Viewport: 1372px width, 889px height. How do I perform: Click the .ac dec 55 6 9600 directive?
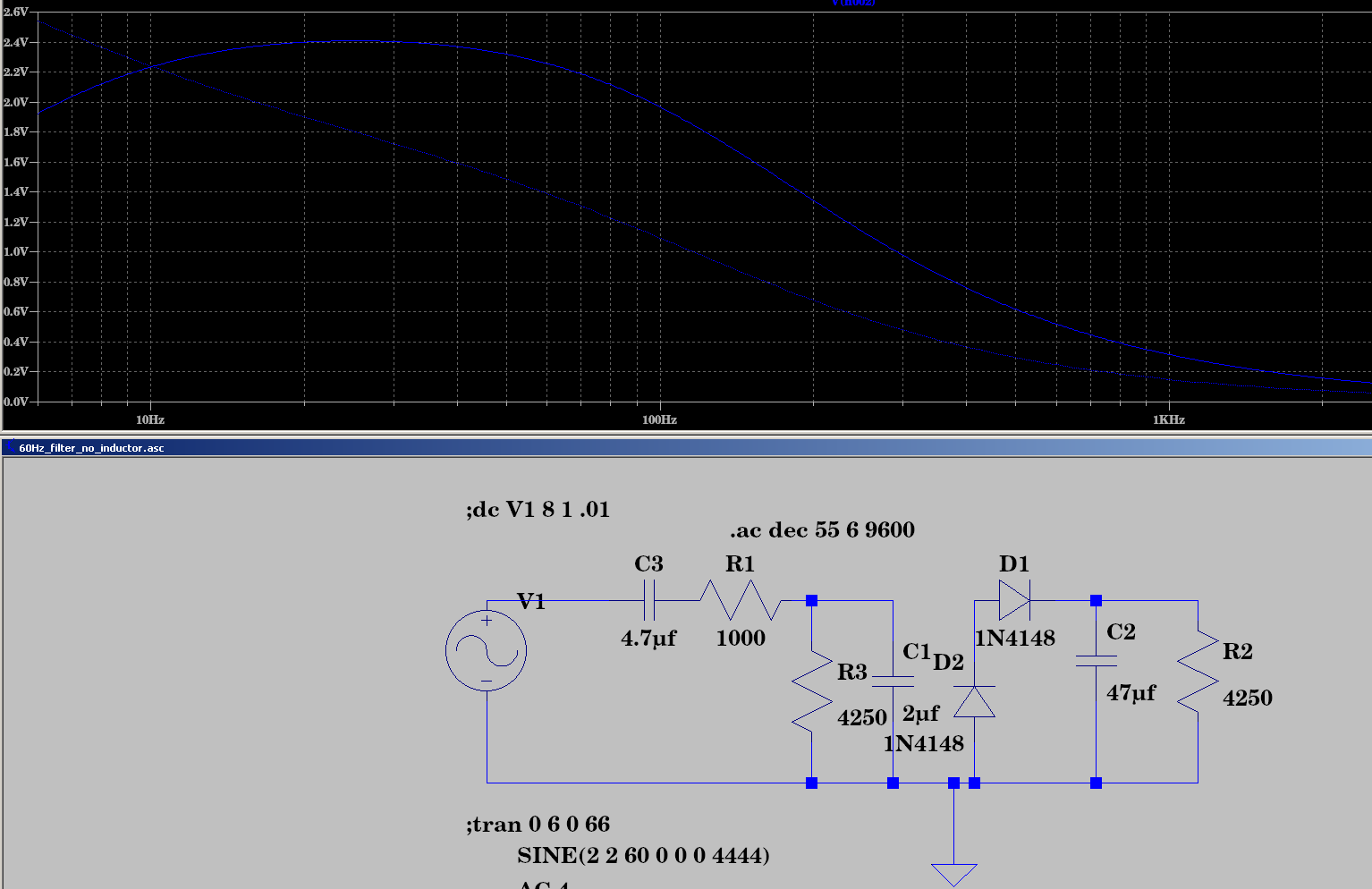point(822,529)
